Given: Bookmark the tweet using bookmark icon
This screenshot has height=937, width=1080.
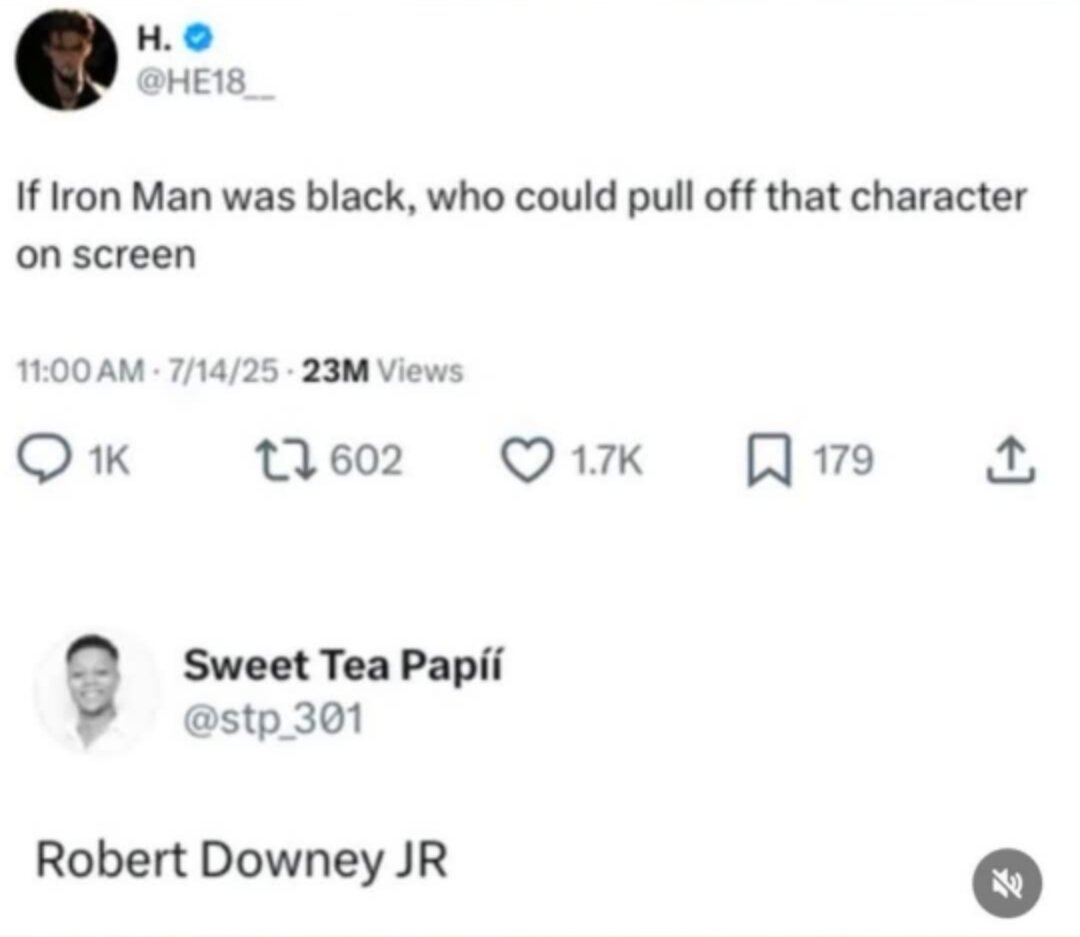Looking at the screenshot, I should (x=769, y=460).
